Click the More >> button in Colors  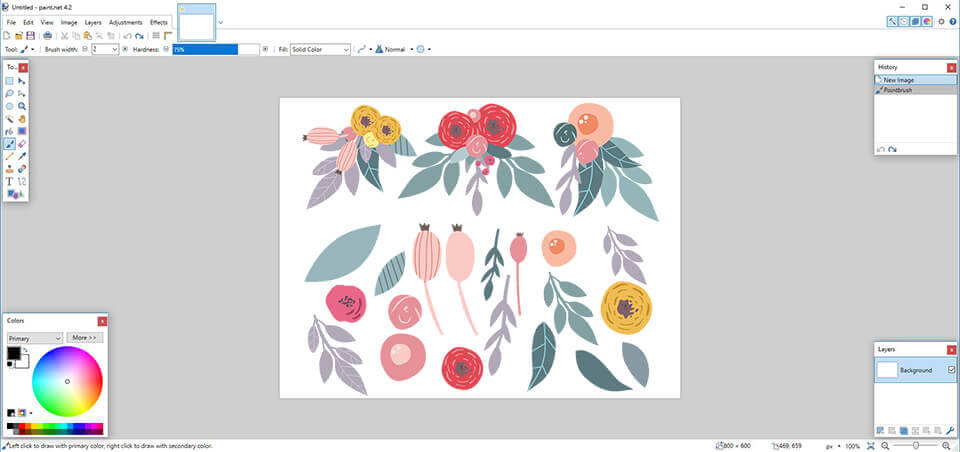(x=85, y=338)
